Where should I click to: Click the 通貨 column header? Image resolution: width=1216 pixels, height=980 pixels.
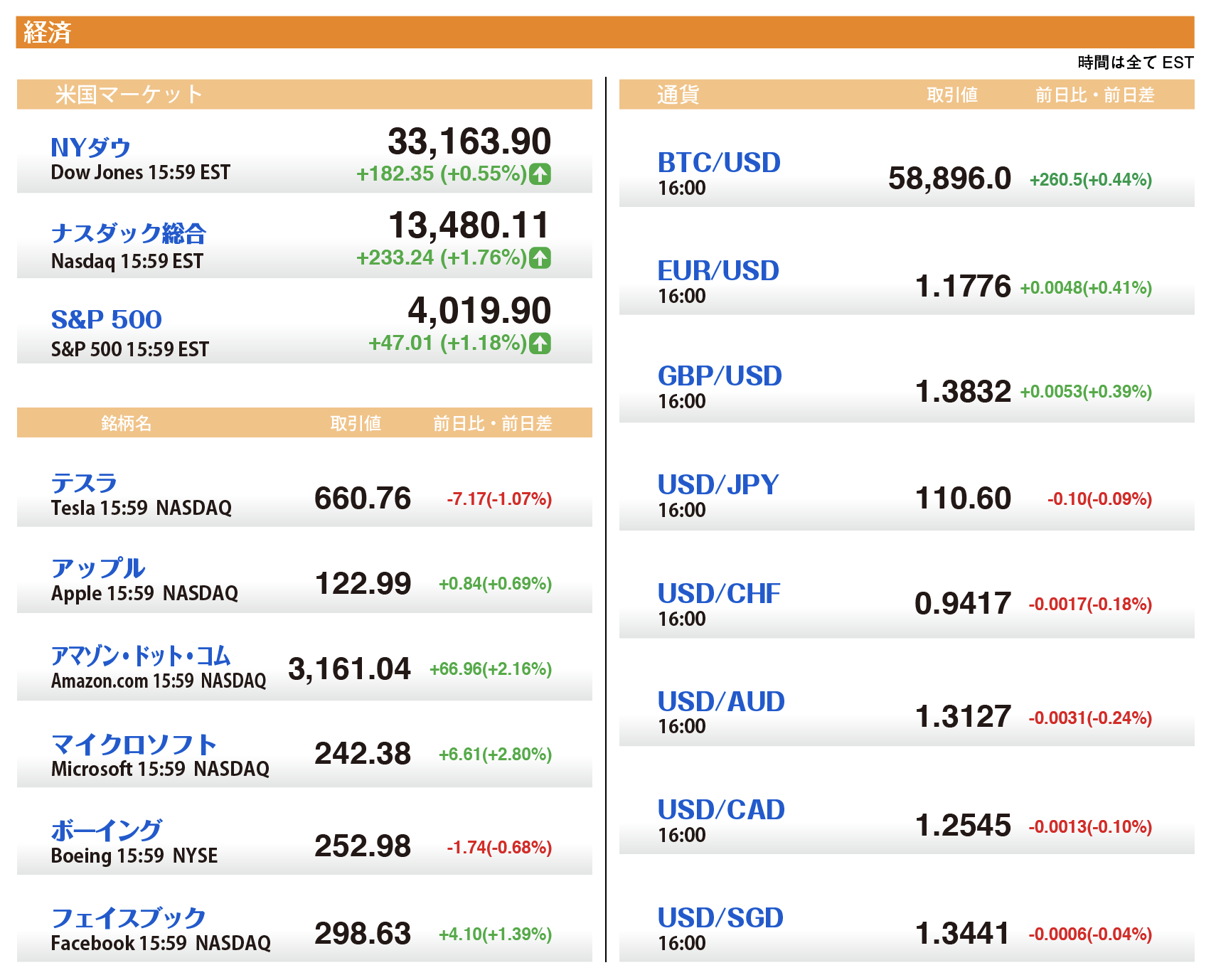(678, 95)
